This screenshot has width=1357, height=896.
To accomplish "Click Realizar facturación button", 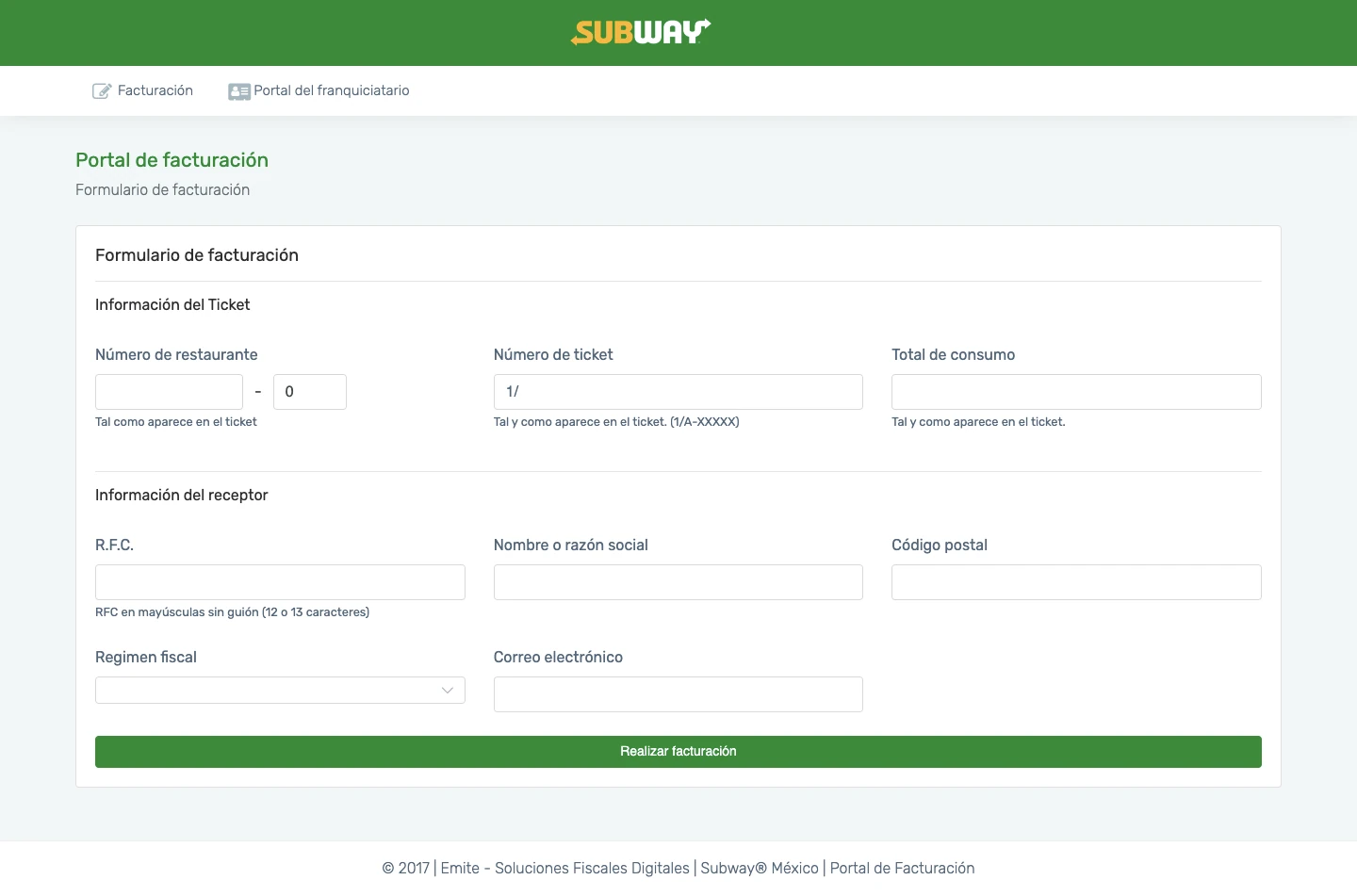I will click(x=678, y=752).
